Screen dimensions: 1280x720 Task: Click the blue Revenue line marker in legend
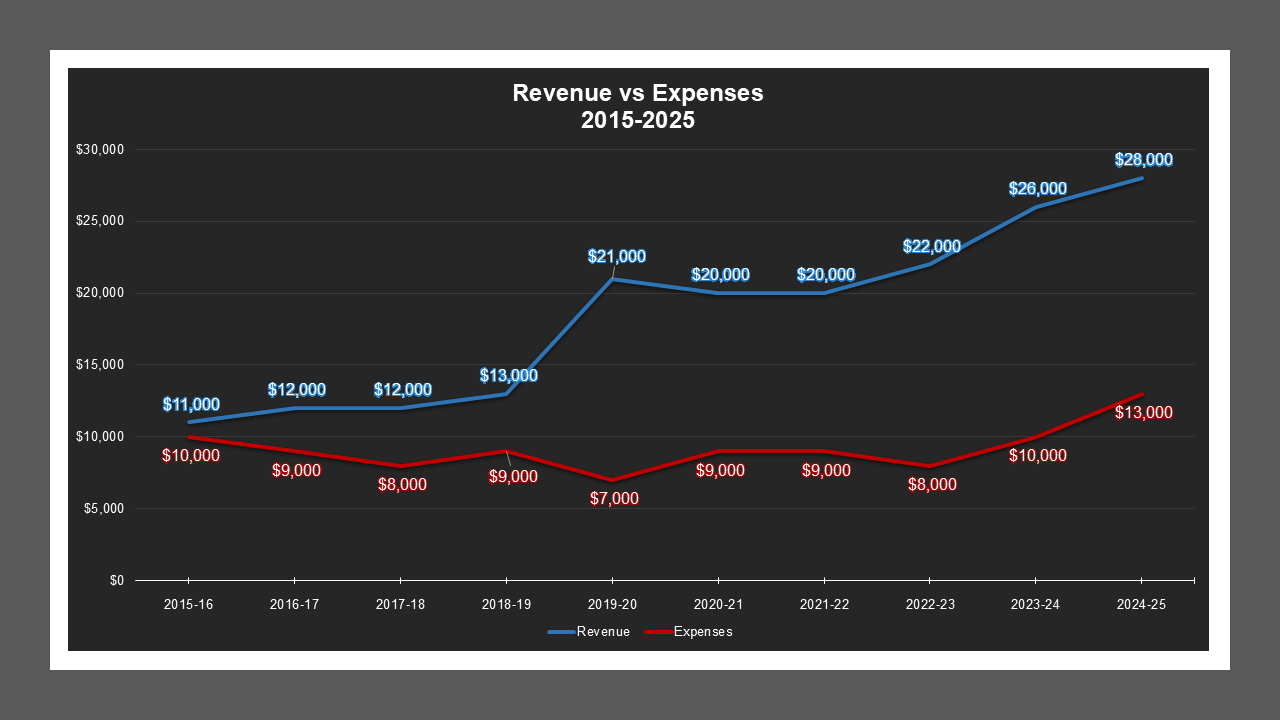coord(560,631)
